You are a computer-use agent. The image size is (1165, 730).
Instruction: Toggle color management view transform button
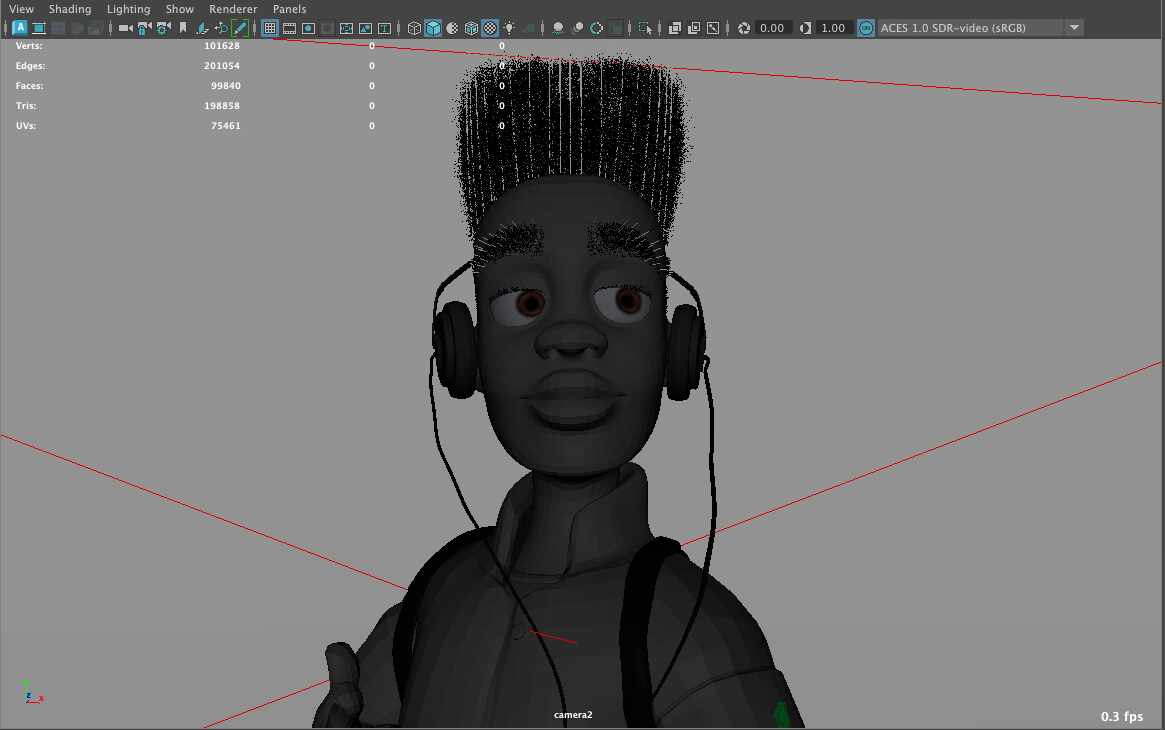point(866,28)
